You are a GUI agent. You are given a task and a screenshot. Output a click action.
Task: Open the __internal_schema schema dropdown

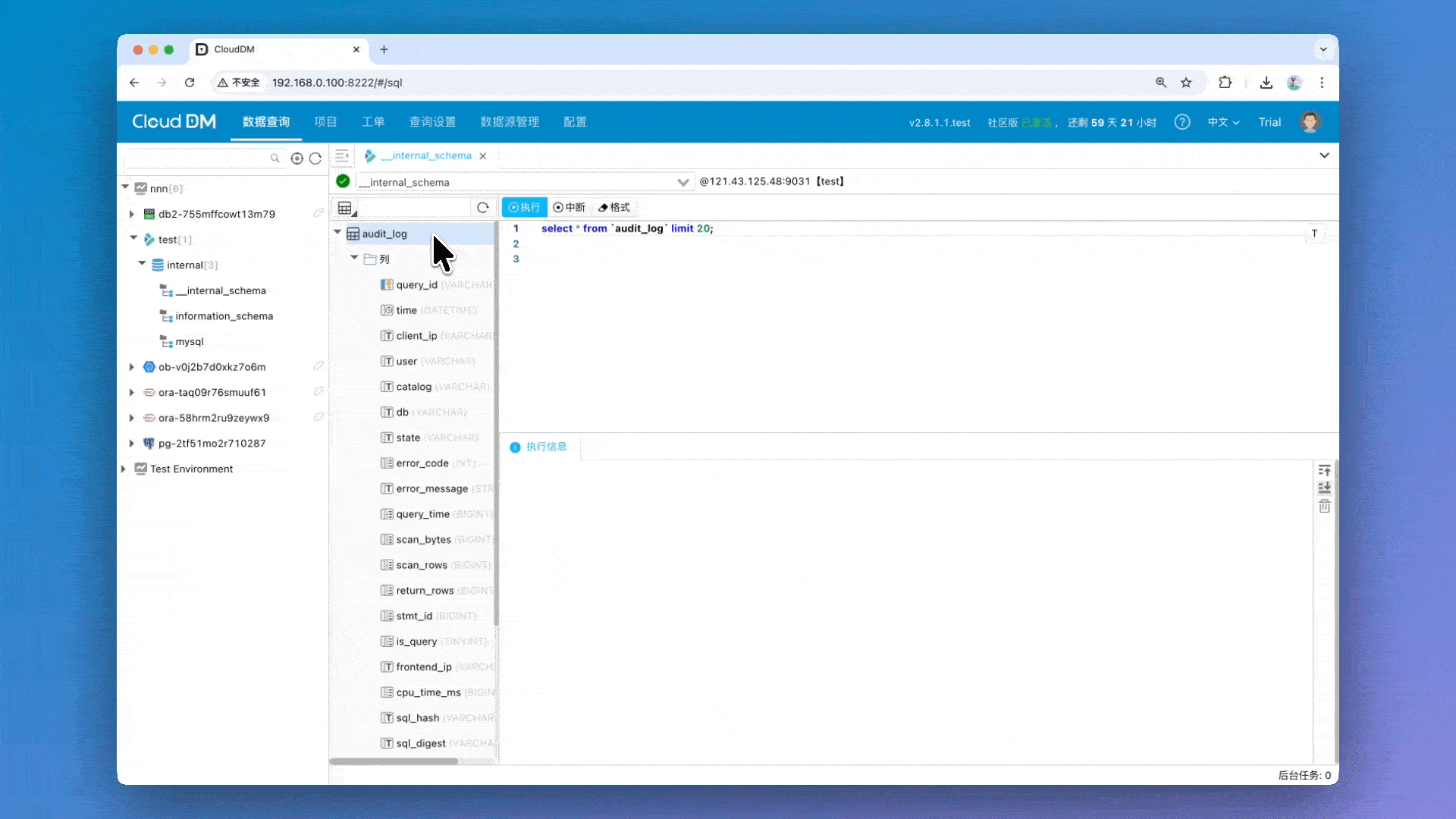coord(682,182)
